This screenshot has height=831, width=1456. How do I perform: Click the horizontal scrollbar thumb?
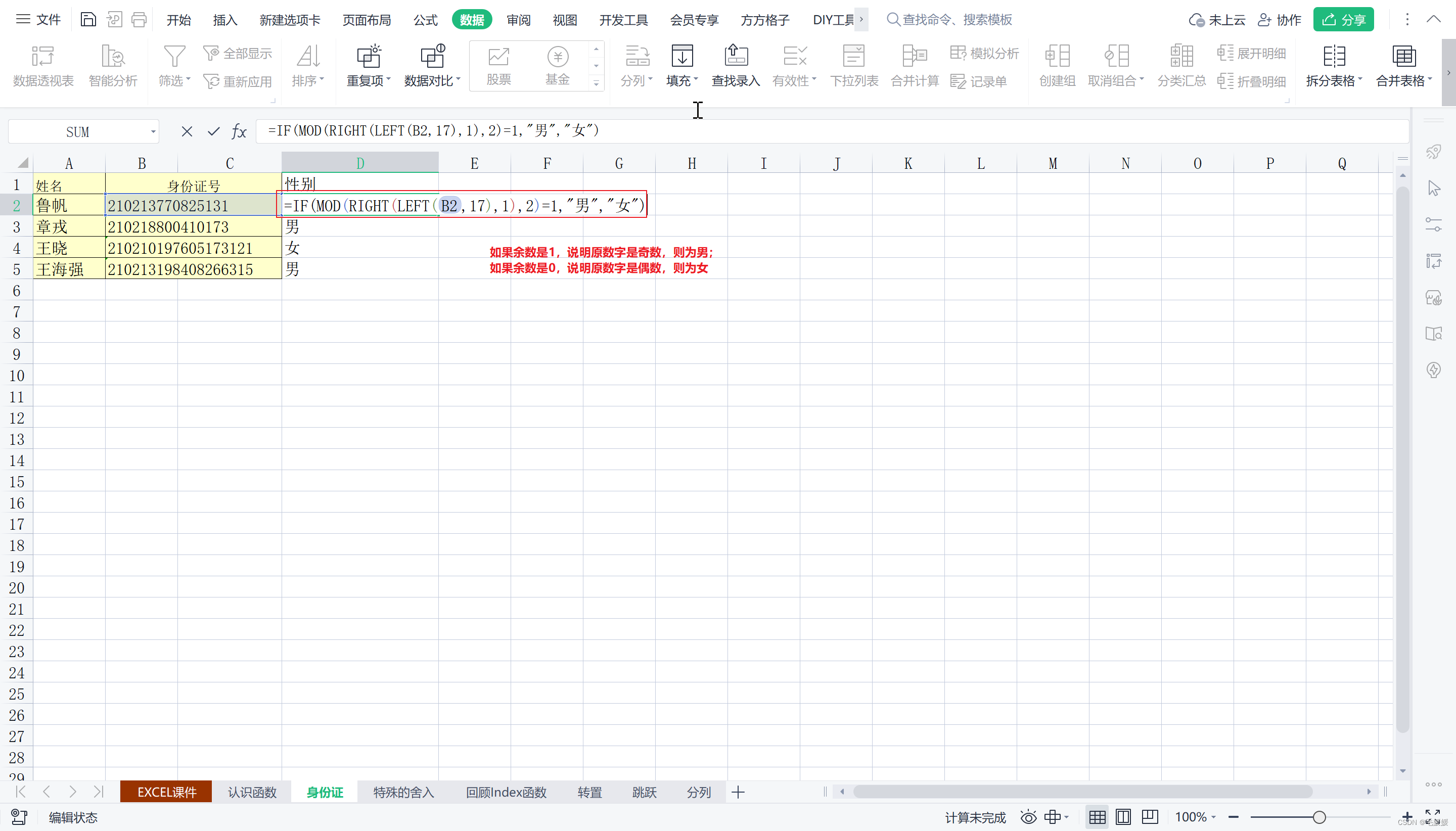pyautogui.click(x=1082, y=792)
